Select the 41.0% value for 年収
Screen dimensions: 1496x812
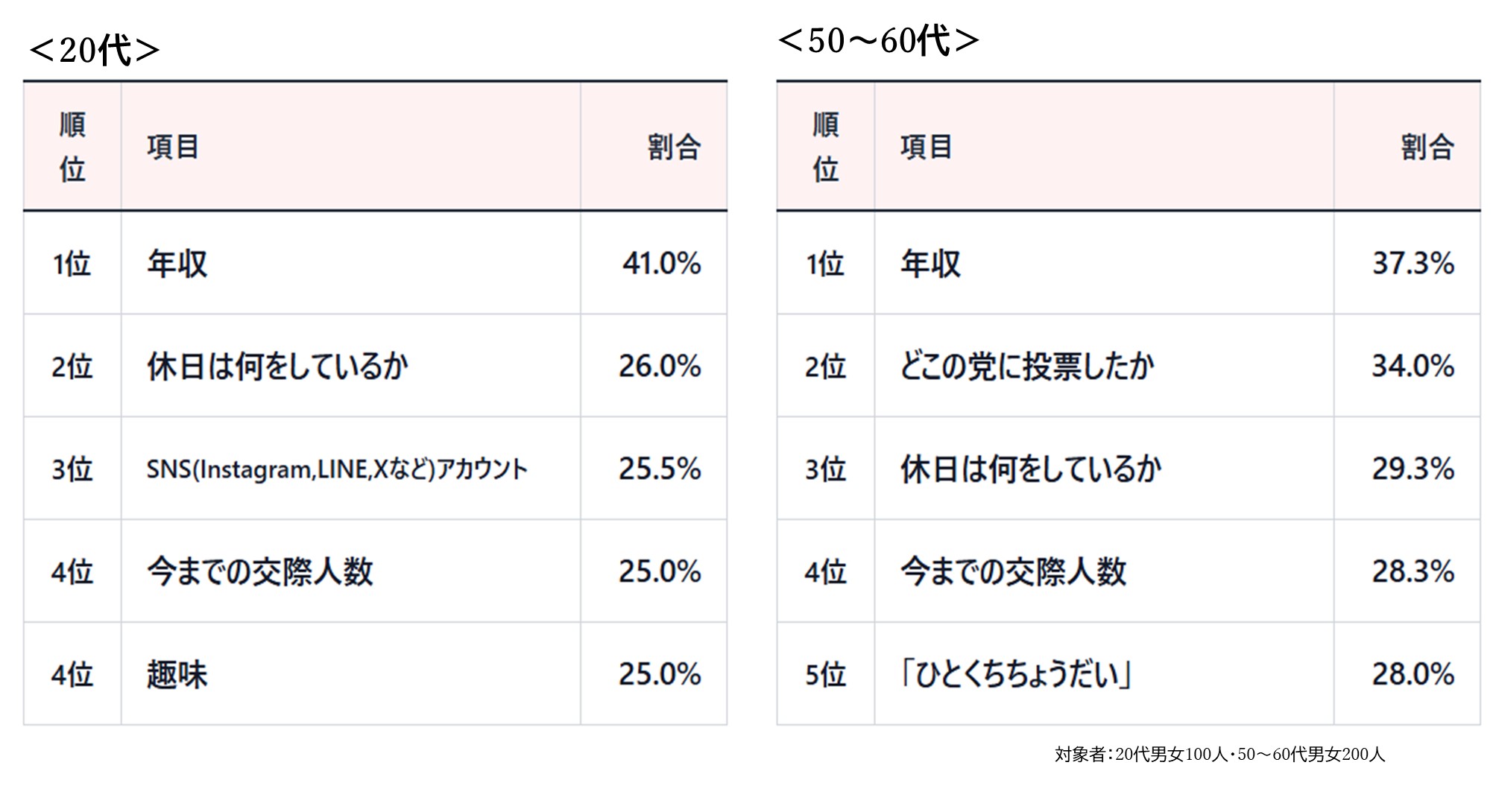[x=661, y=263]
